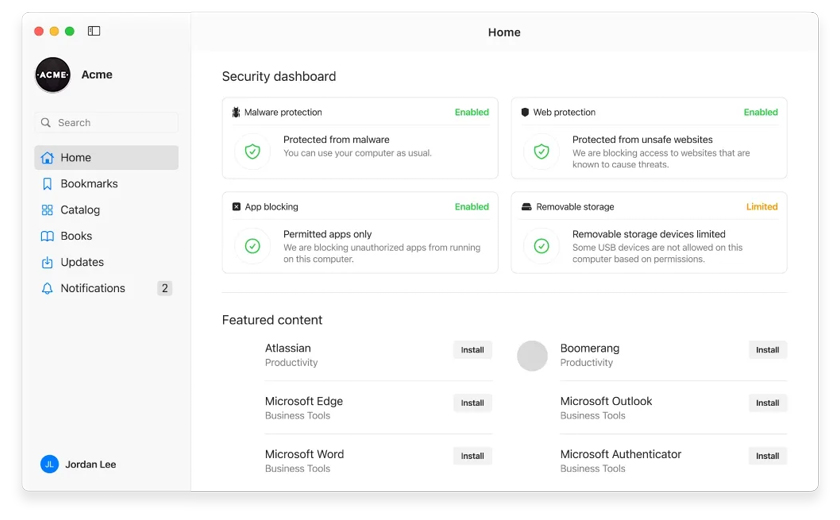This screenshot has height=520, width=840.
Task: Click the Acme logo avatar
Action: coord(53,75)
